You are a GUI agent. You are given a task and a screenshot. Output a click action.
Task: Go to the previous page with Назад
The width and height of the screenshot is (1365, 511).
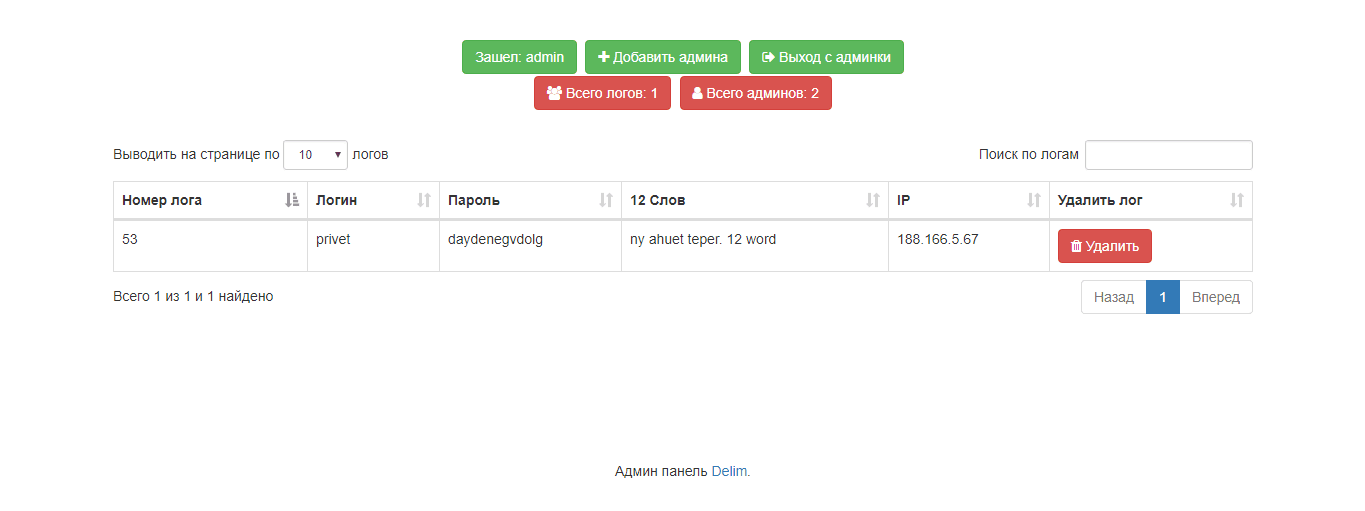pos(1113,297)
